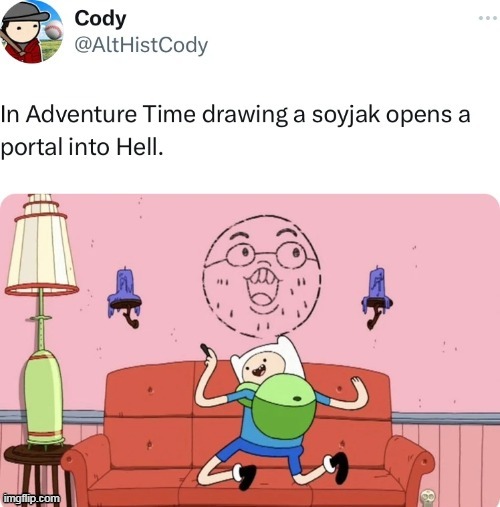Click the imgflip.com watermark
500x507 pixels.
tap(32, 498)
